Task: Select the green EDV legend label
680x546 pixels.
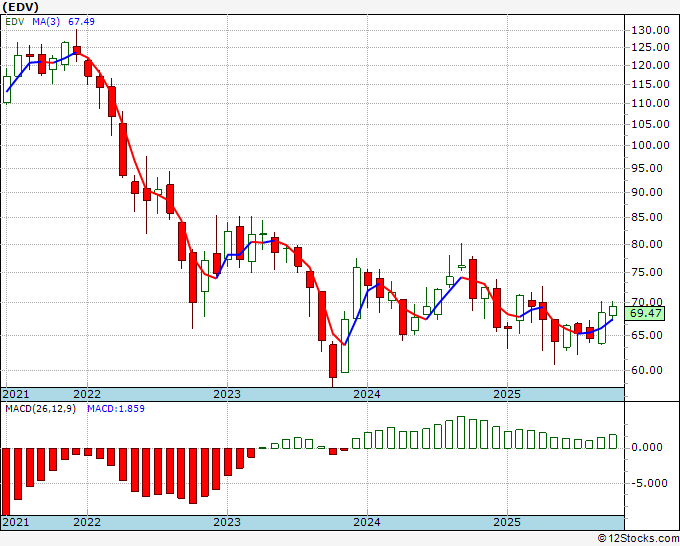Action: [x=15, y=22]
